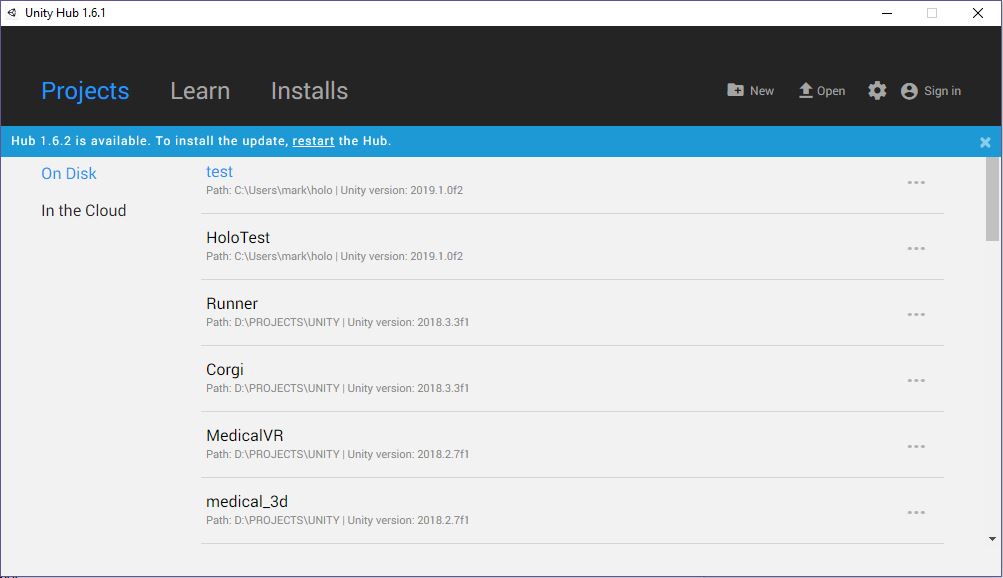Open the three-dot menu for Runner
The height and width of the screenshot is (578, 1003).
(916, 314)
